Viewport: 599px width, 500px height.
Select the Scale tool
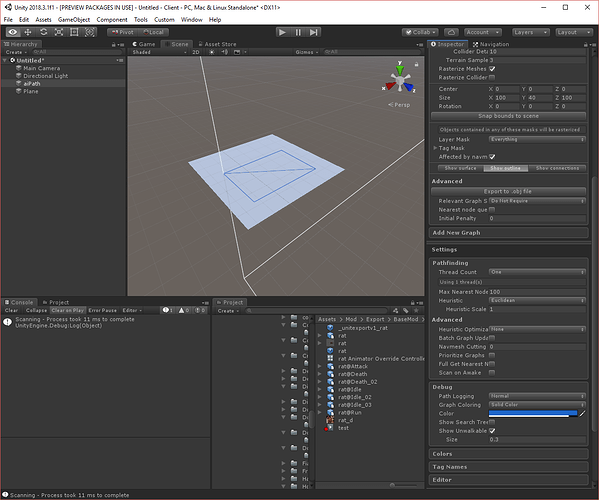59,32
